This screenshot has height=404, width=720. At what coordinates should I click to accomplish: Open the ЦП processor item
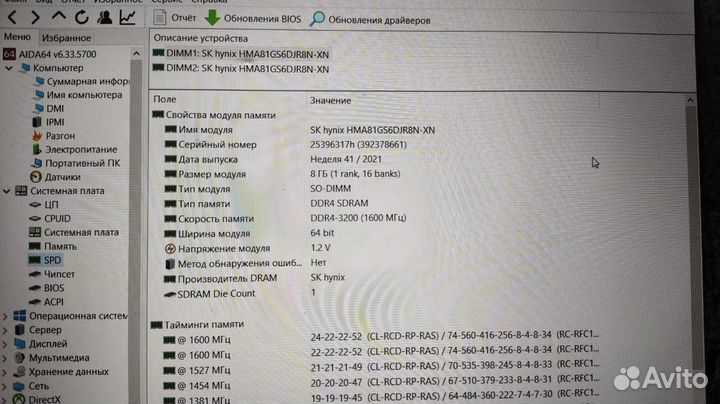pyautogui.click(x=44, y=205)
